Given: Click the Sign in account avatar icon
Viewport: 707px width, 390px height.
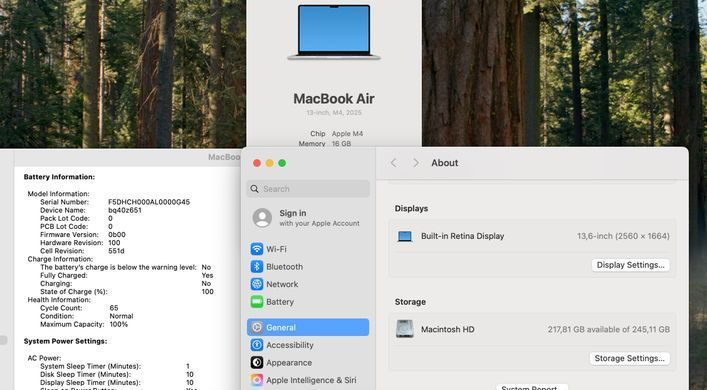Looking at the screenshot, I should pyautogui.click(x=262, y=218).
